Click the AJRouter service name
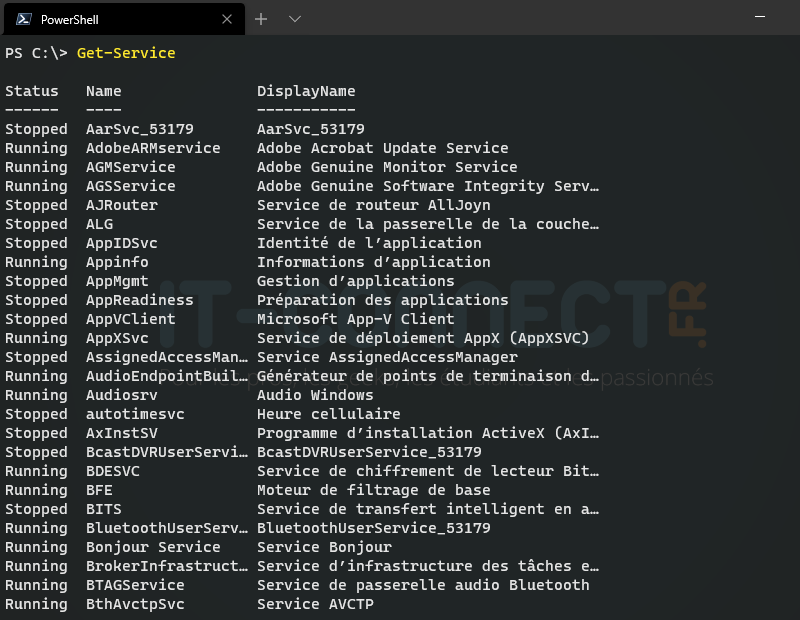This screenshot has width=800, height=620. click(x=122, y=205)
